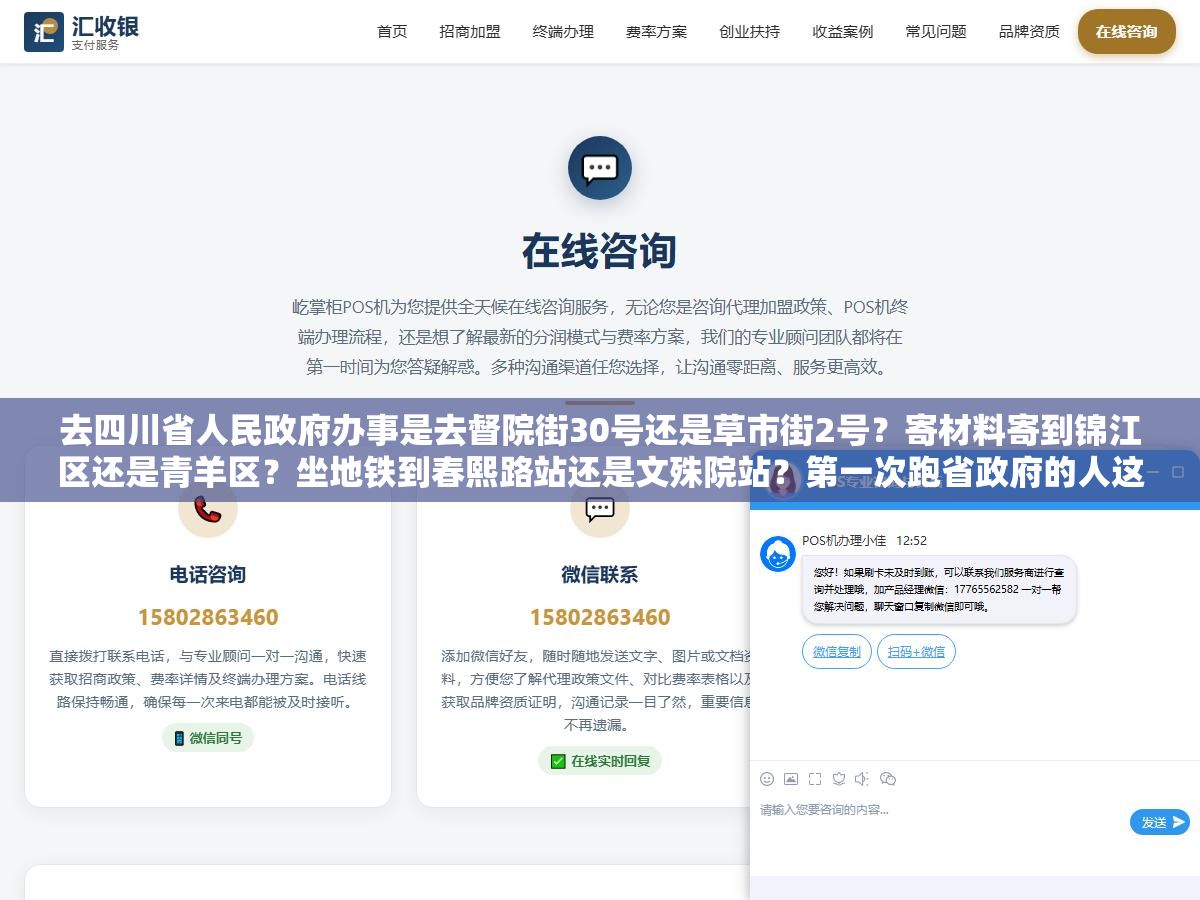Image resolution: width=1200 pixels, height=900 pixels.
Task: Open 终端办理 in navigation
Action: pyautogui.click(x=563, y=32)
